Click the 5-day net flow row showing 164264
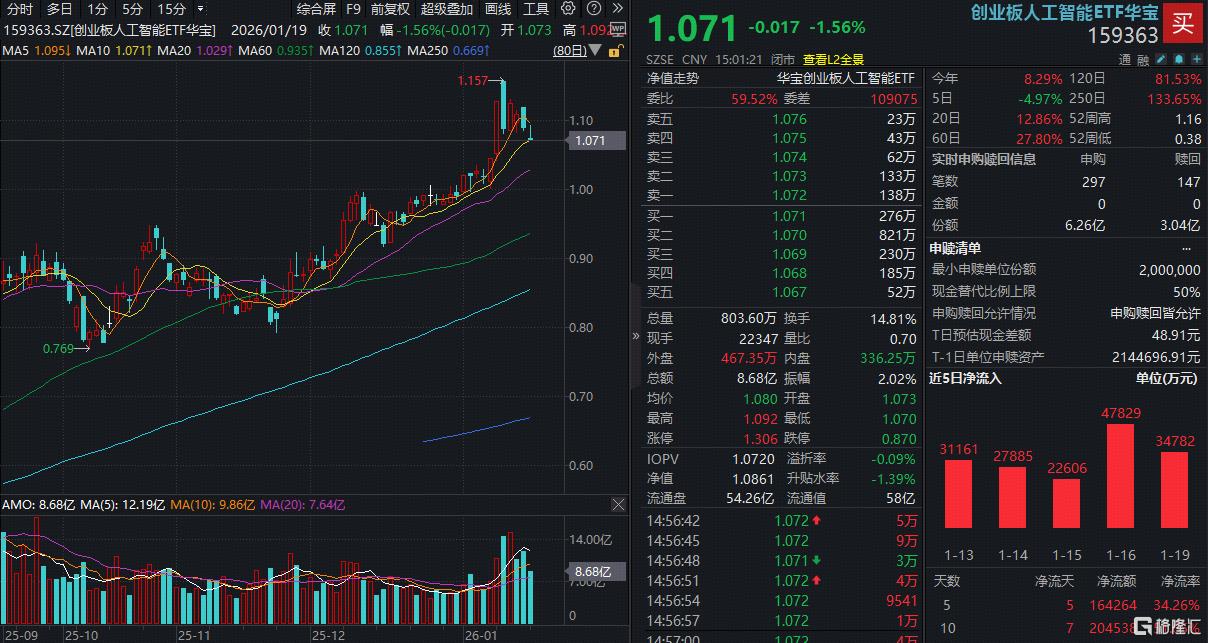Screen dimensions: 1208x643 coord(1066,605)
